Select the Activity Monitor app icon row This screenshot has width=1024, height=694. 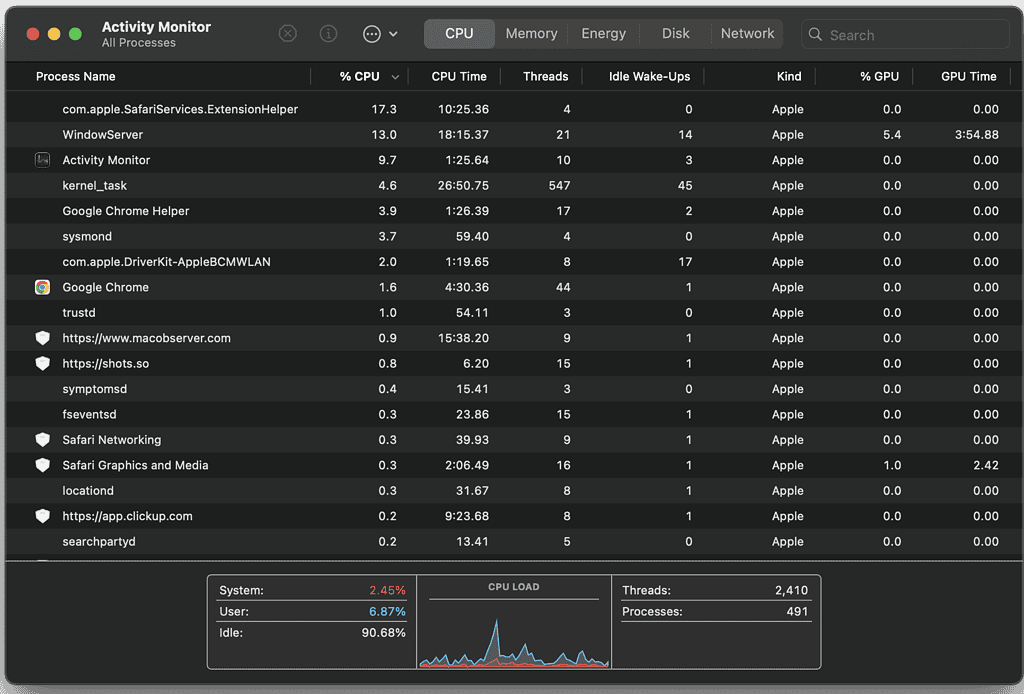[42, 160]
